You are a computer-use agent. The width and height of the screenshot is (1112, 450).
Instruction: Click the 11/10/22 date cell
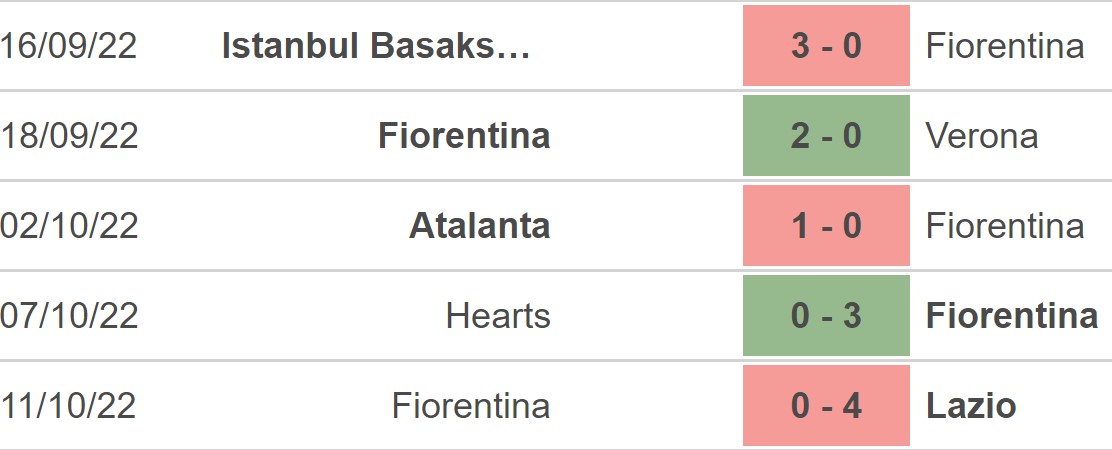(69, 406)
